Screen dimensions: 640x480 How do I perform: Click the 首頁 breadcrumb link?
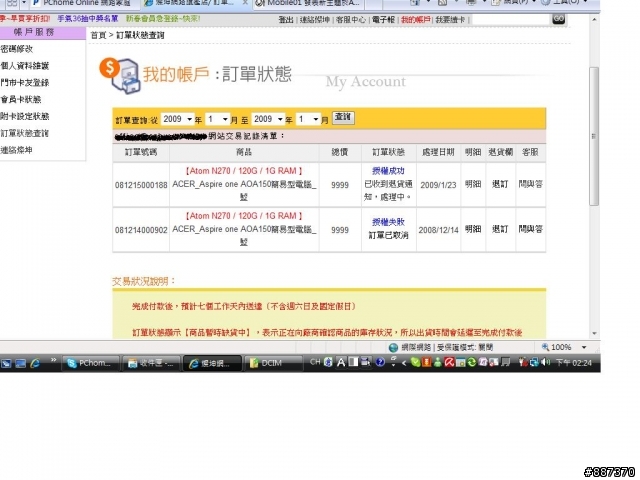(98, 36)
